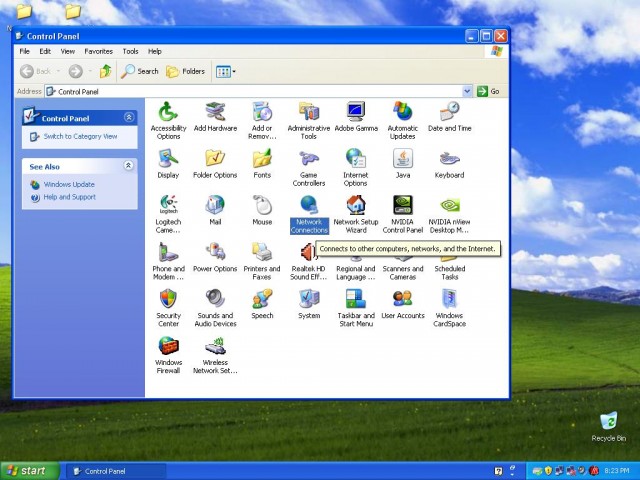Open the Favorites menu
640x480 pixels.
pyautogui.click(x=98, y=51)
